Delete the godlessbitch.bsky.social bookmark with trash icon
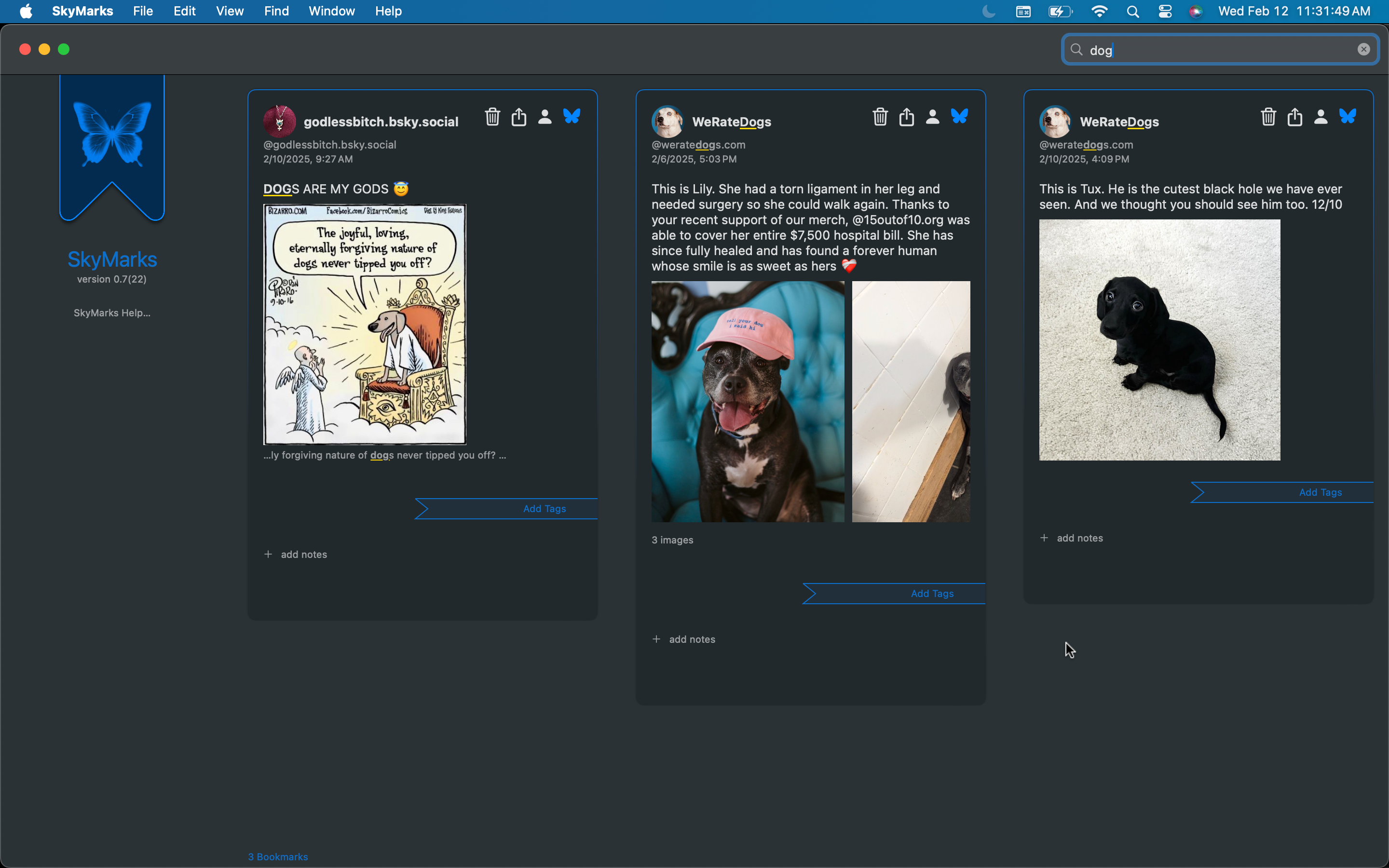 pyautogui.click(x=492, y=117)
